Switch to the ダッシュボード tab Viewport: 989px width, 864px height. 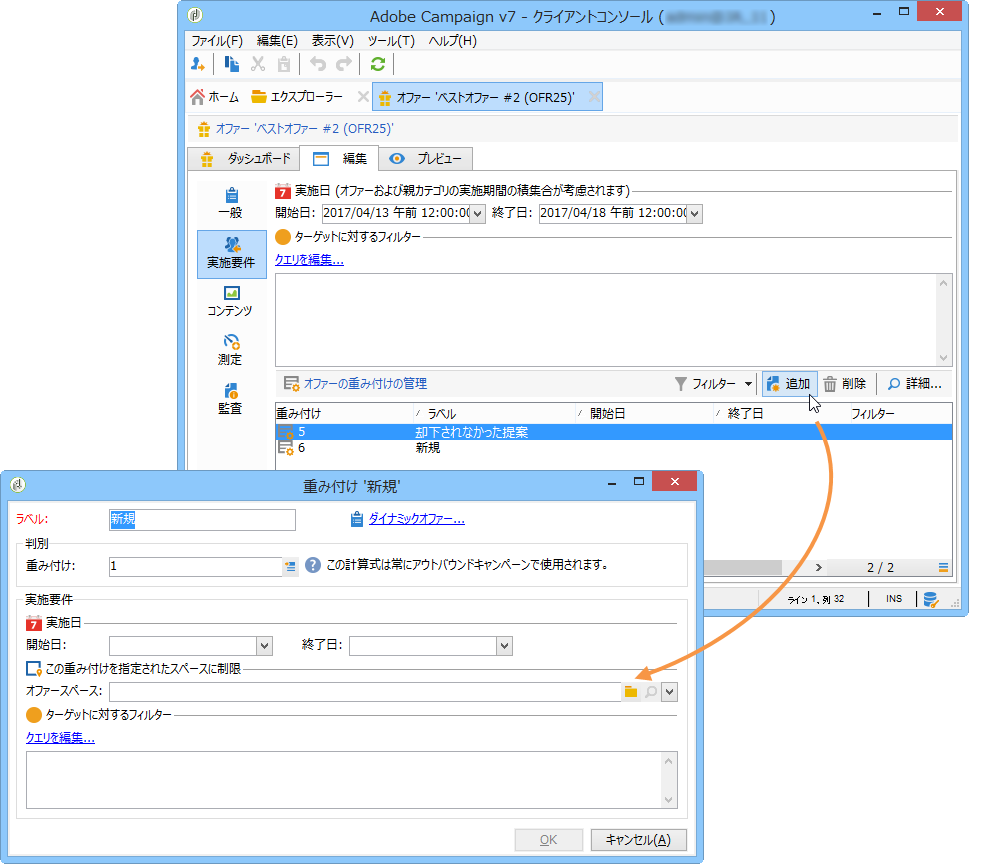[245, 158]
